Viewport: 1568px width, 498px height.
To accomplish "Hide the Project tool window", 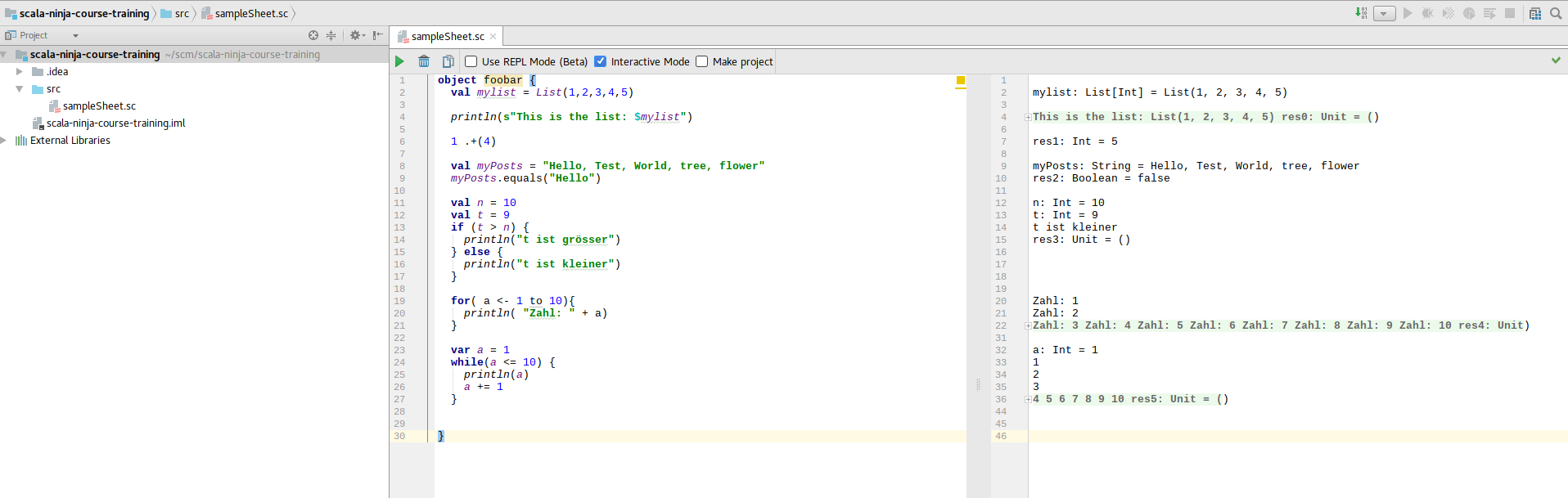I will (377, 35).
